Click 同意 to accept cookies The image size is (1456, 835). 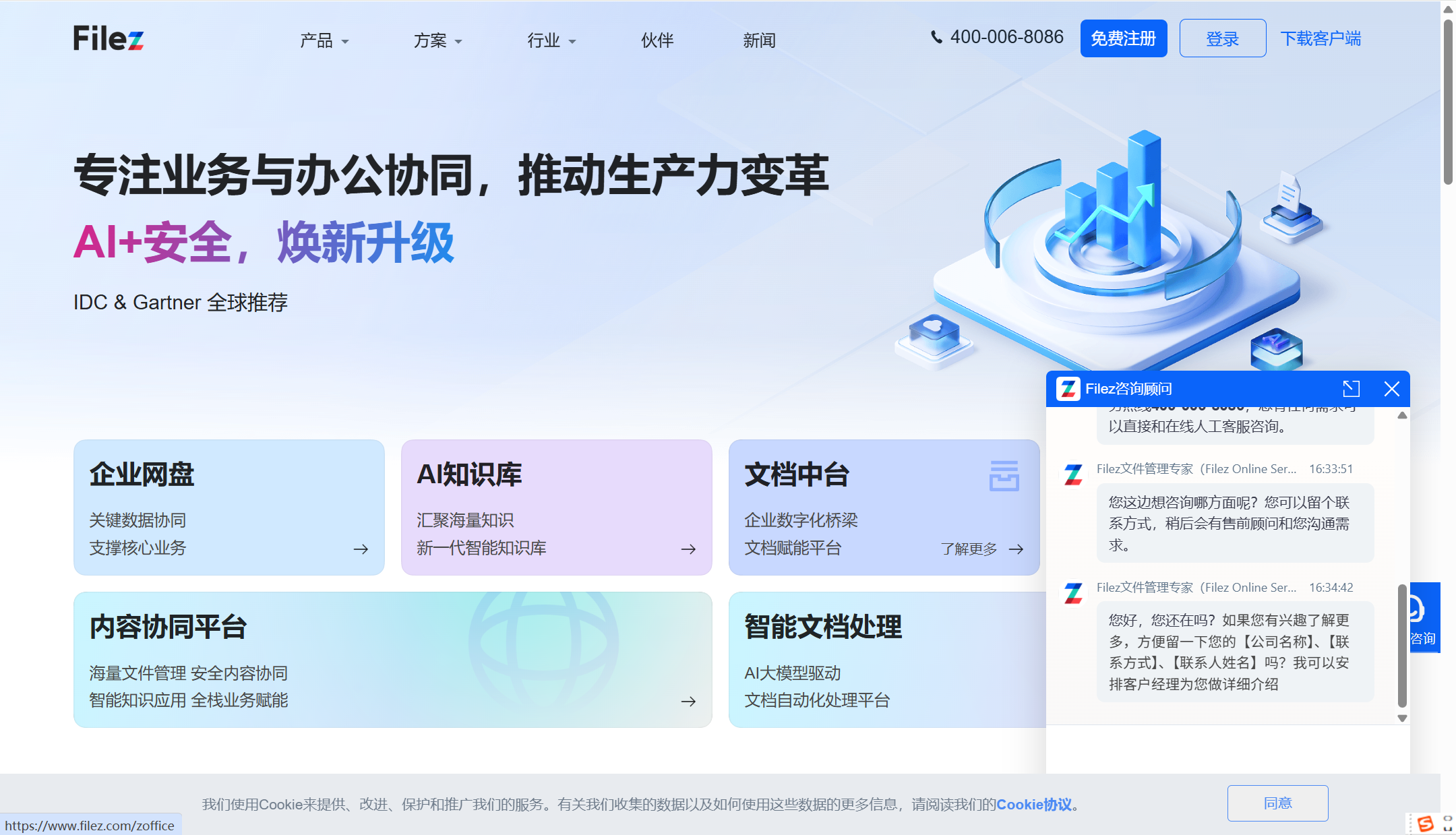coord(1277,803)
